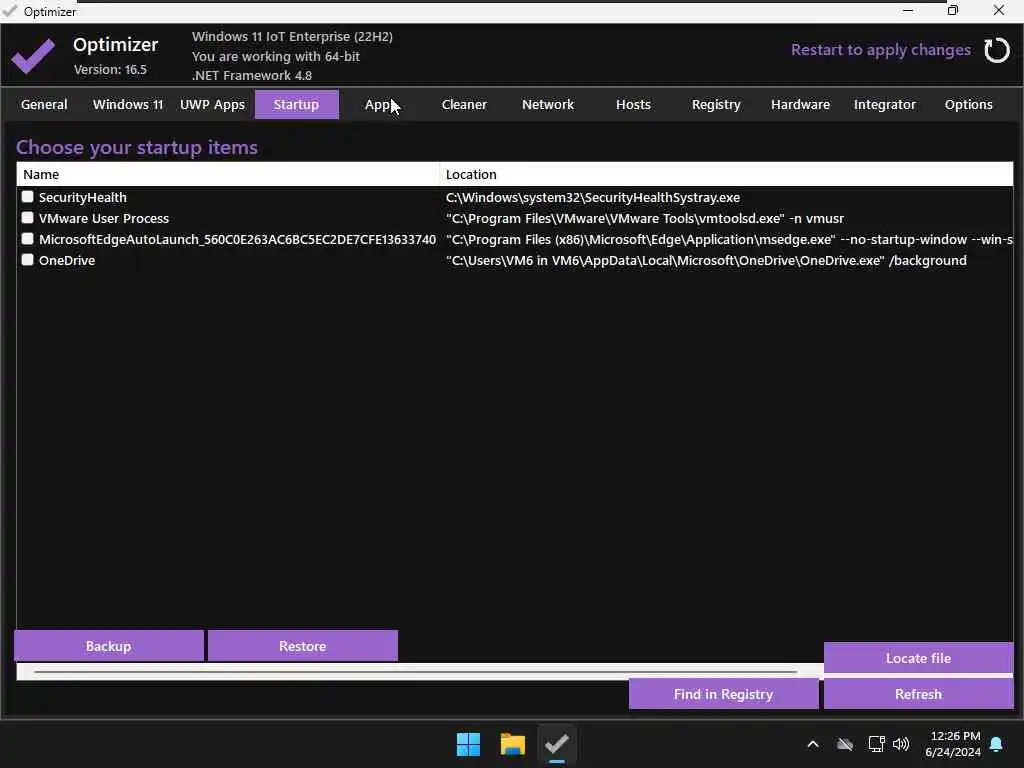Image resolution: width=1024 pixels, height=768 pixels.
Task: Select the msedge.exe location text
Action: tap(729, 239)
